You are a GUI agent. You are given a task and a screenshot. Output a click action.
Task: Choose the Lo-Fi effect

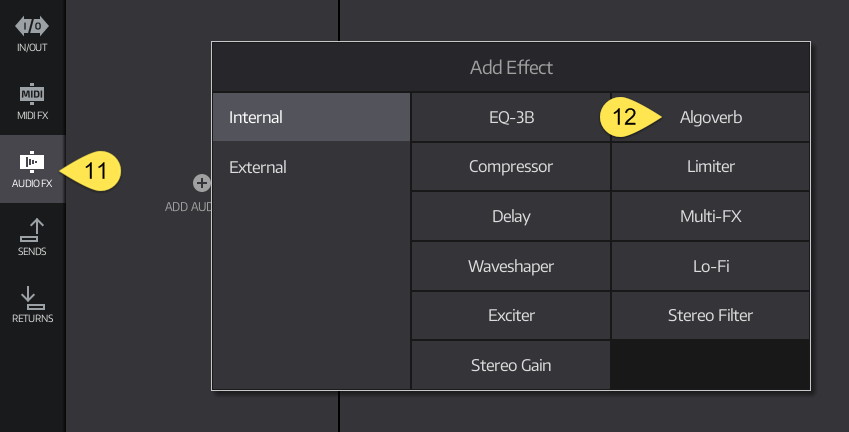tap(710, 266)
